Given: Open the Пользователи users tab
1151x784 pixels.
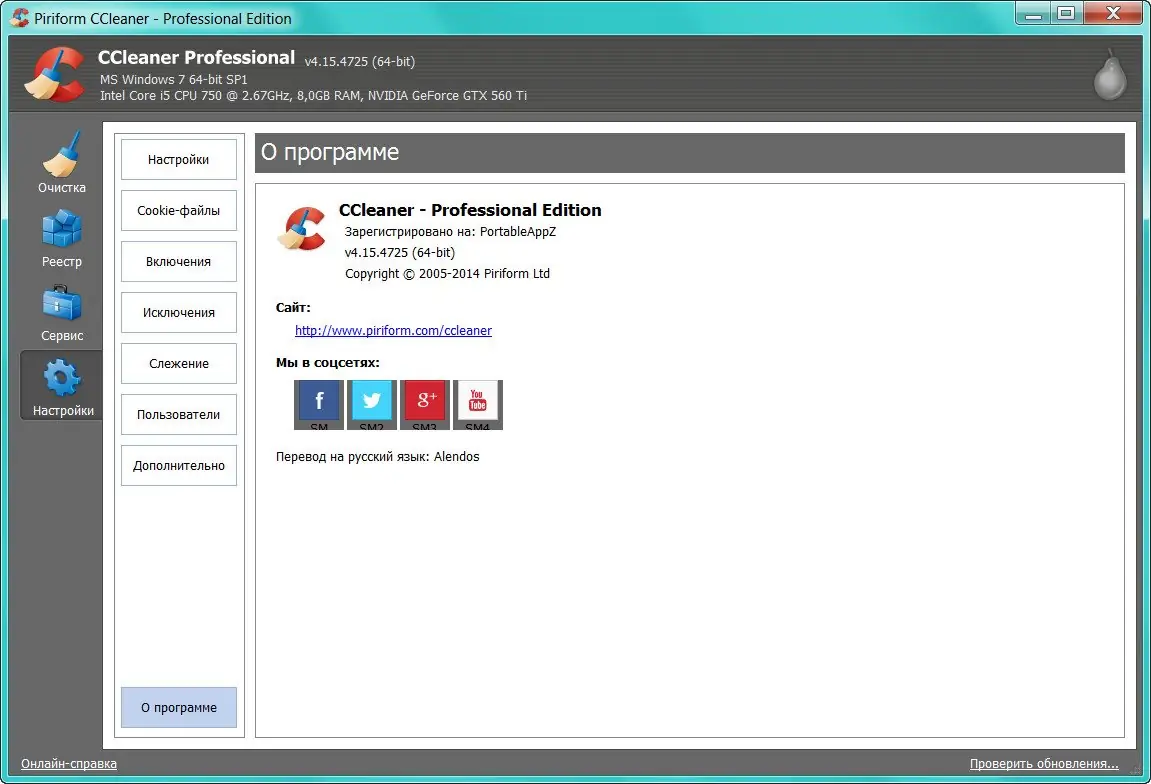Looking at the screenshot, I should pos(178,415).
